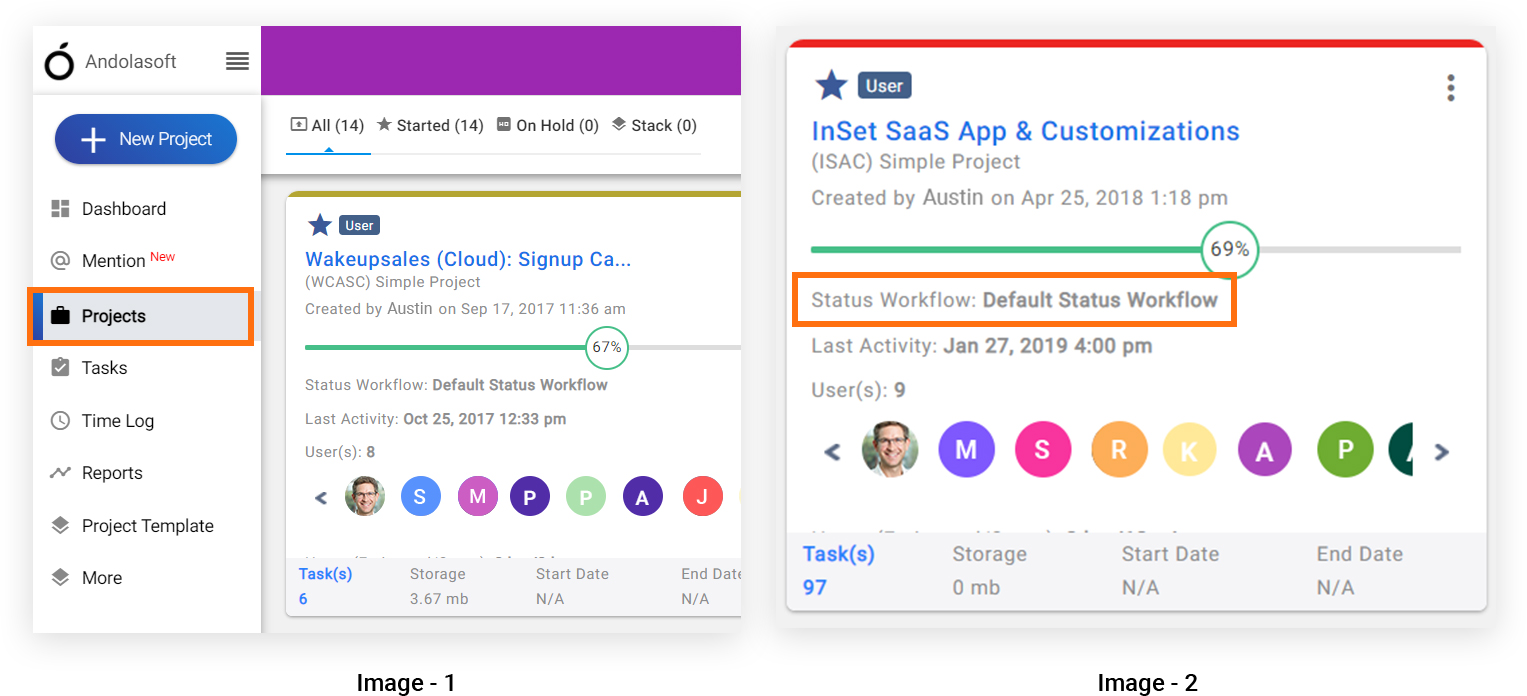Switch to the Started (14) tab
The height and width of the screenshot is (696, 1527).
pos(430,126)
